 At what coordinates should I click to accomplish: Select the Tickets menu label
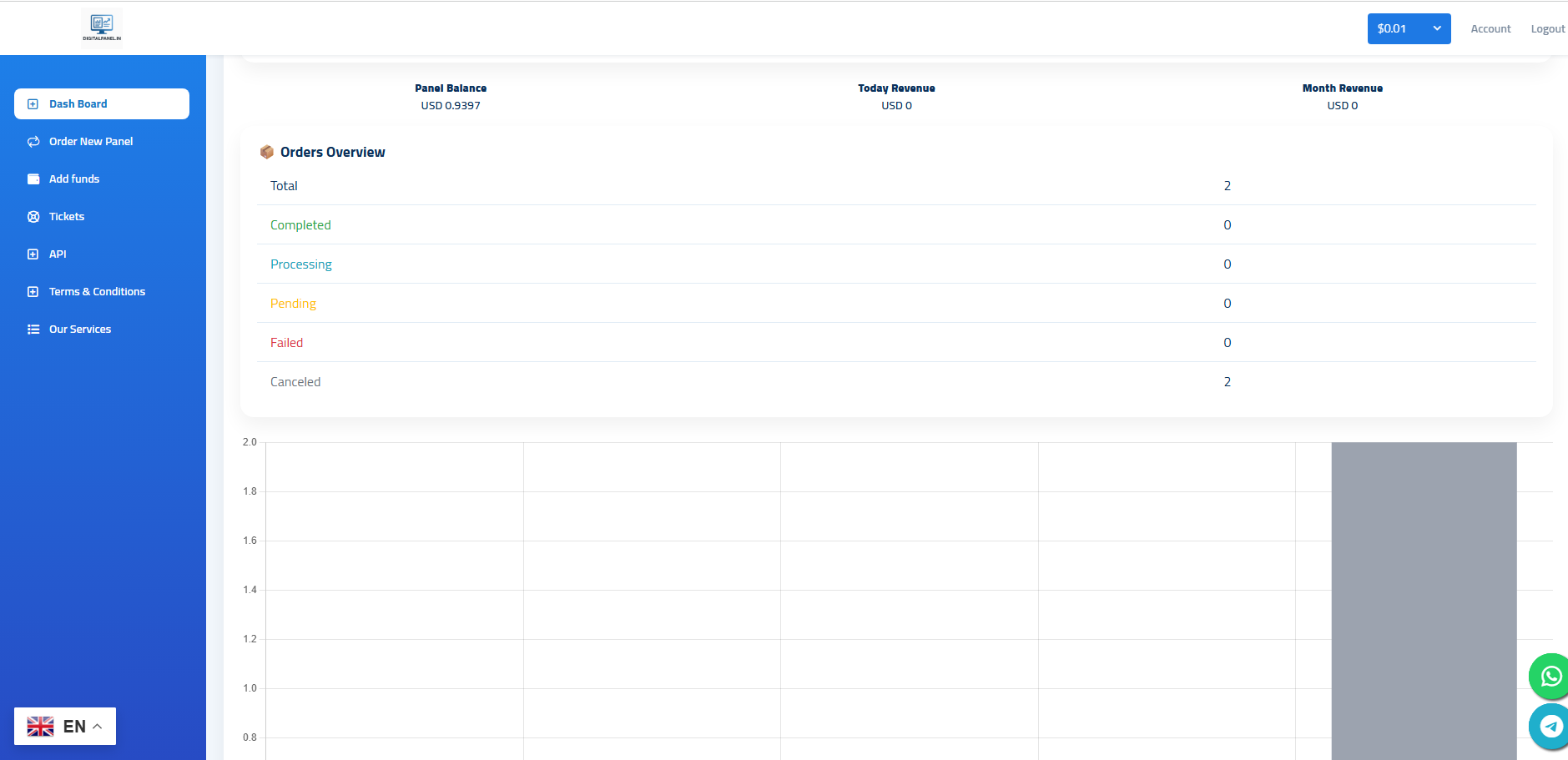67,217
